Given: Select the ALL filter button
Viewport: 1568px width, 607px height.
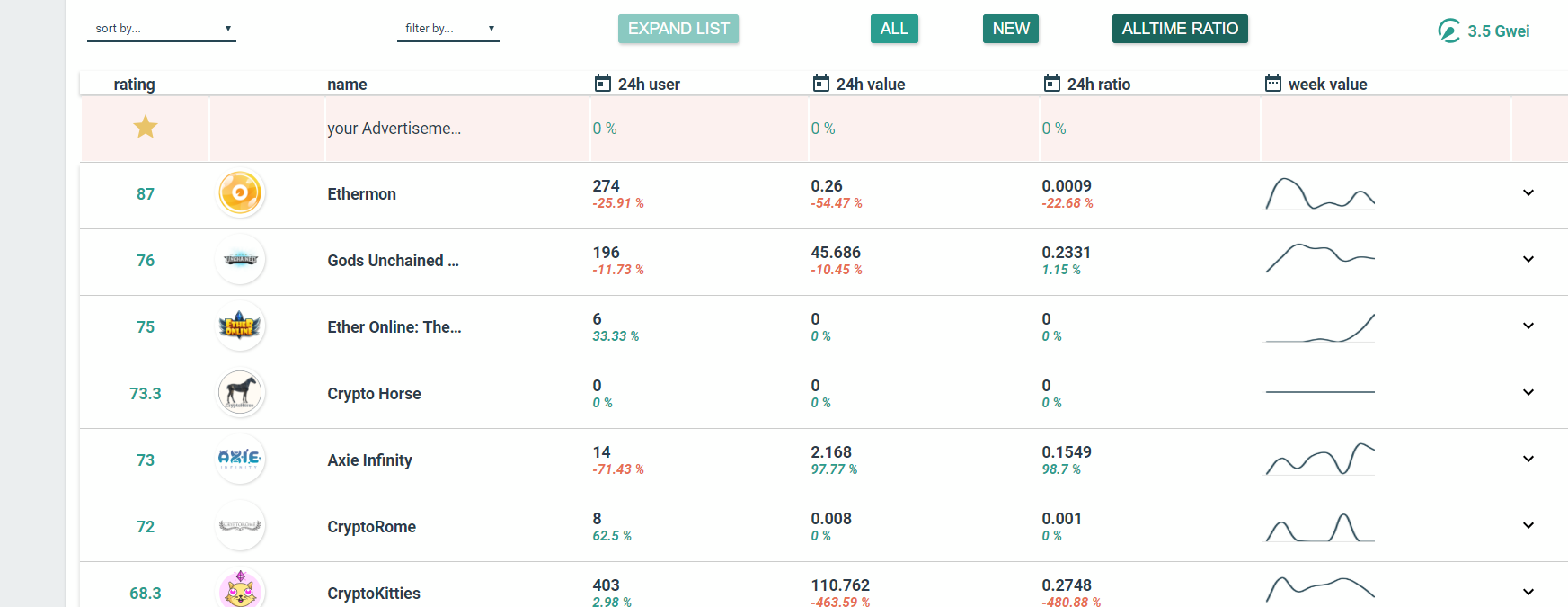Looking at the screenshot, I should (x=894, y=29).
